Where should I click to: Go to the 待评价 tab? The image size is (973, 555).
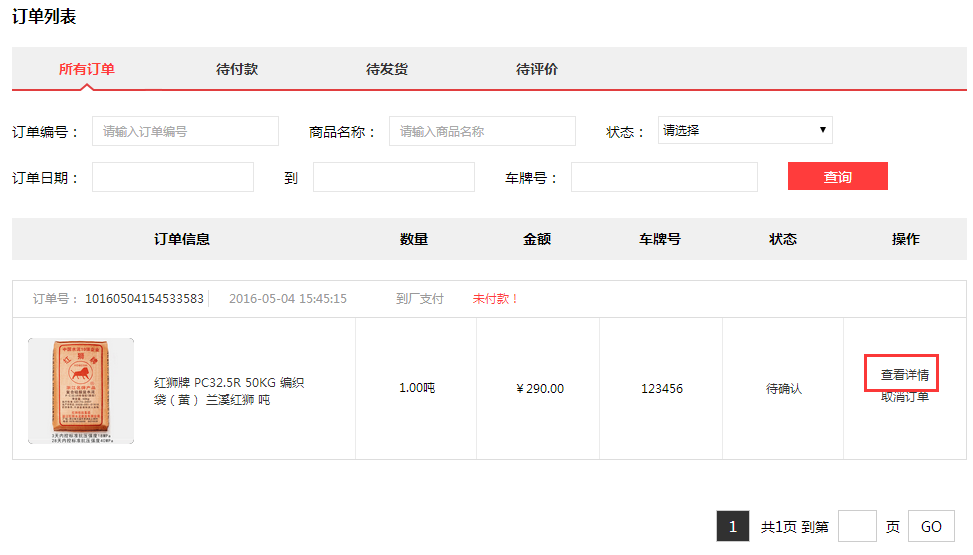[537, 69]
